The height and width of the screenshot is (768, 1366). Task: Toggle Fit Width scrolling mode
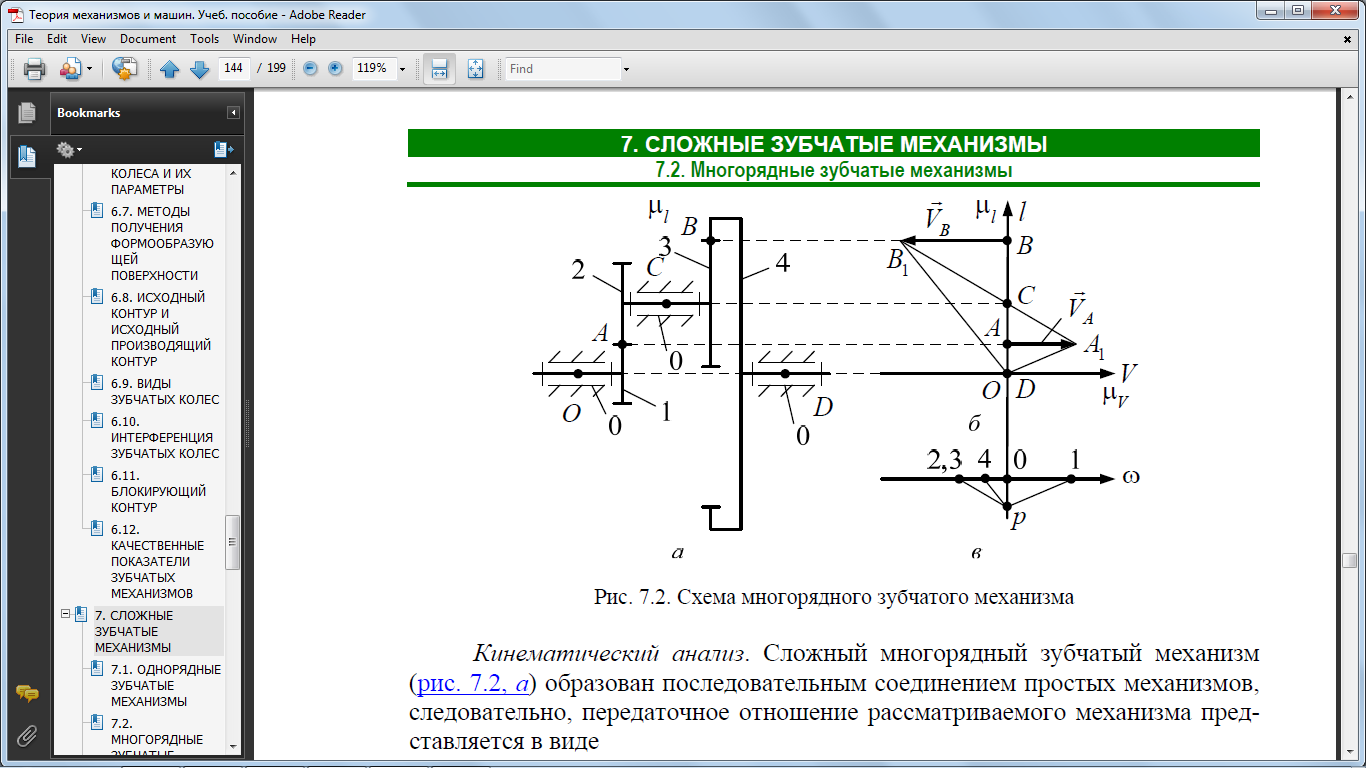pos(439,69)
